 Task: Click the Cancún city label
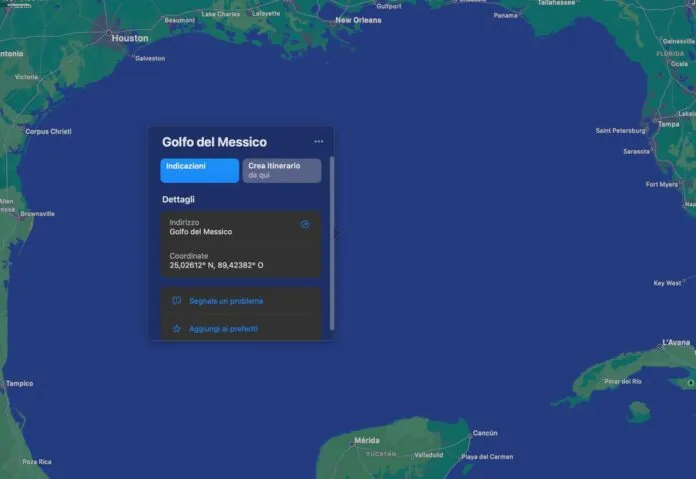[x=485, y=433]
